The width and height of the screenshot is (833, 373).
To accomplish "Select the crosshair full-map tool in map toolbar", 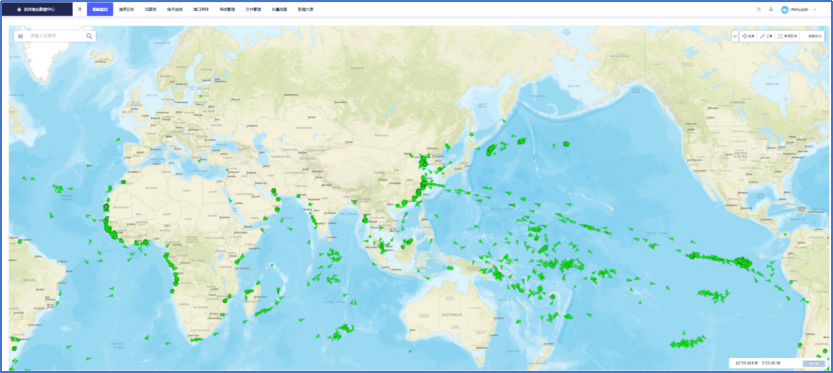I will pyautogui.click(x=748, y=36).
